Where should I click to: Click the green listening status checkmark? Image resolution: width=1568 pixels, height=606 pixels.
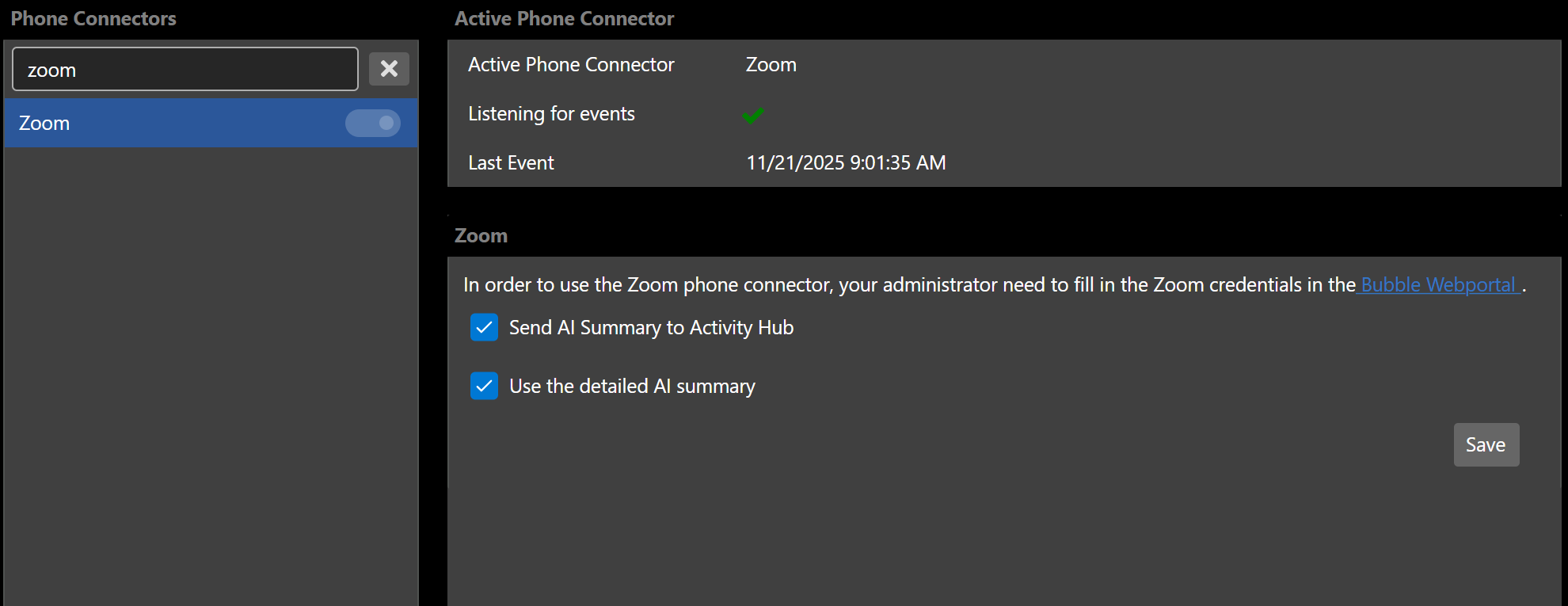pos(753,116)
